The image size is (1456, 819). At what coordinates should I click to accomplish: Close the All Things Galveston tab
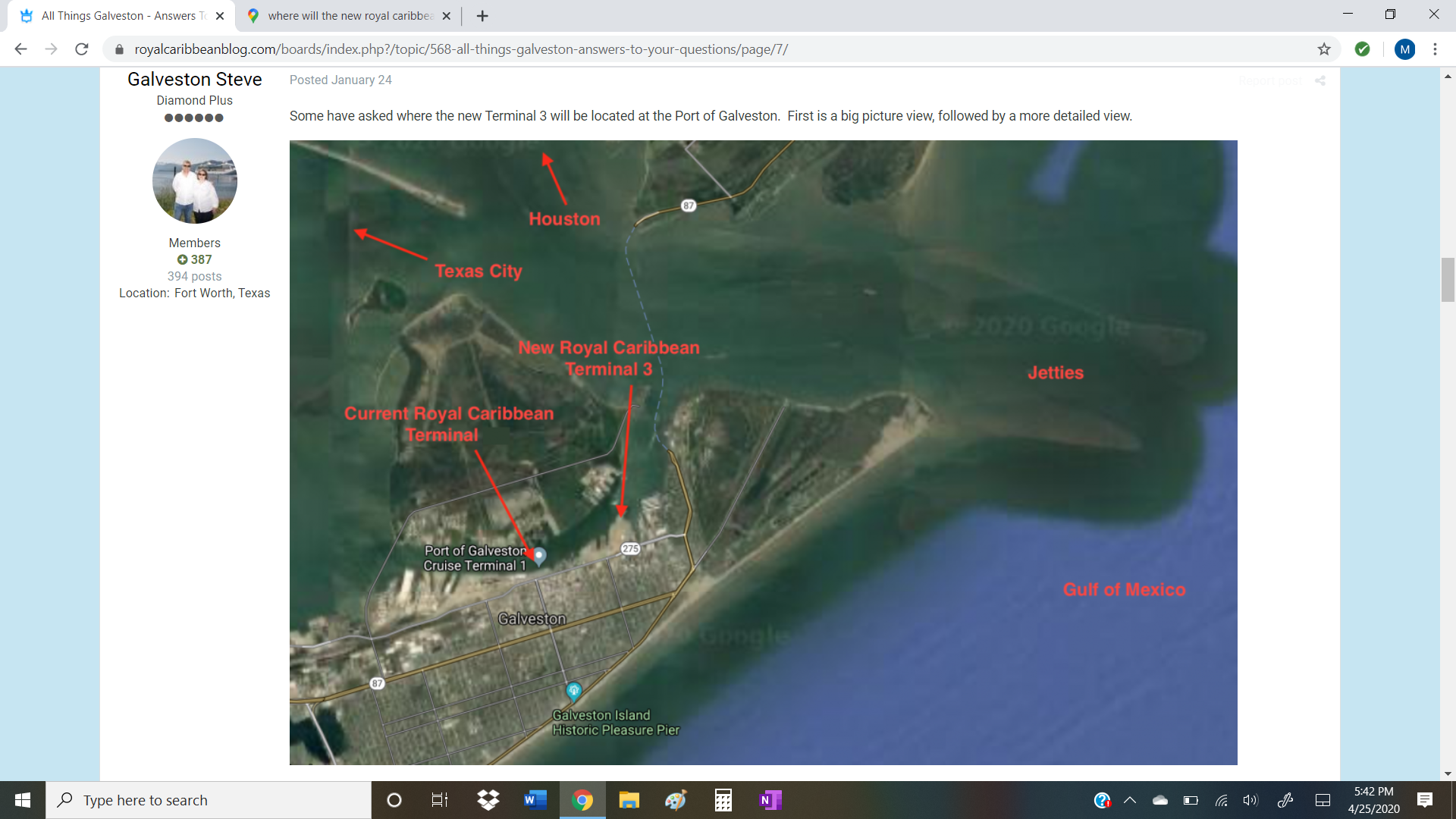pyautogui.click(x=220, y=16)
